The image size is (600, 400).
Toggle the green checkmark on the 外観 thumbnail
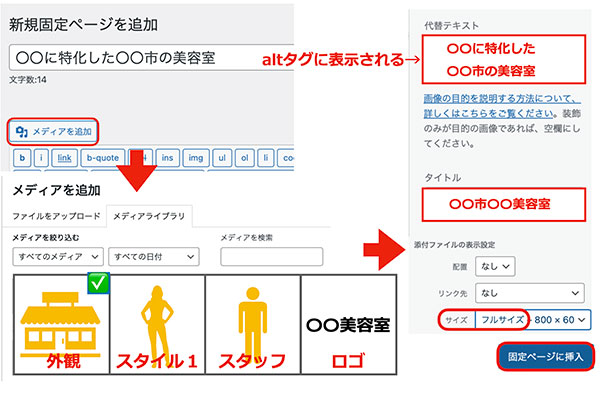[x=99, y=284]
